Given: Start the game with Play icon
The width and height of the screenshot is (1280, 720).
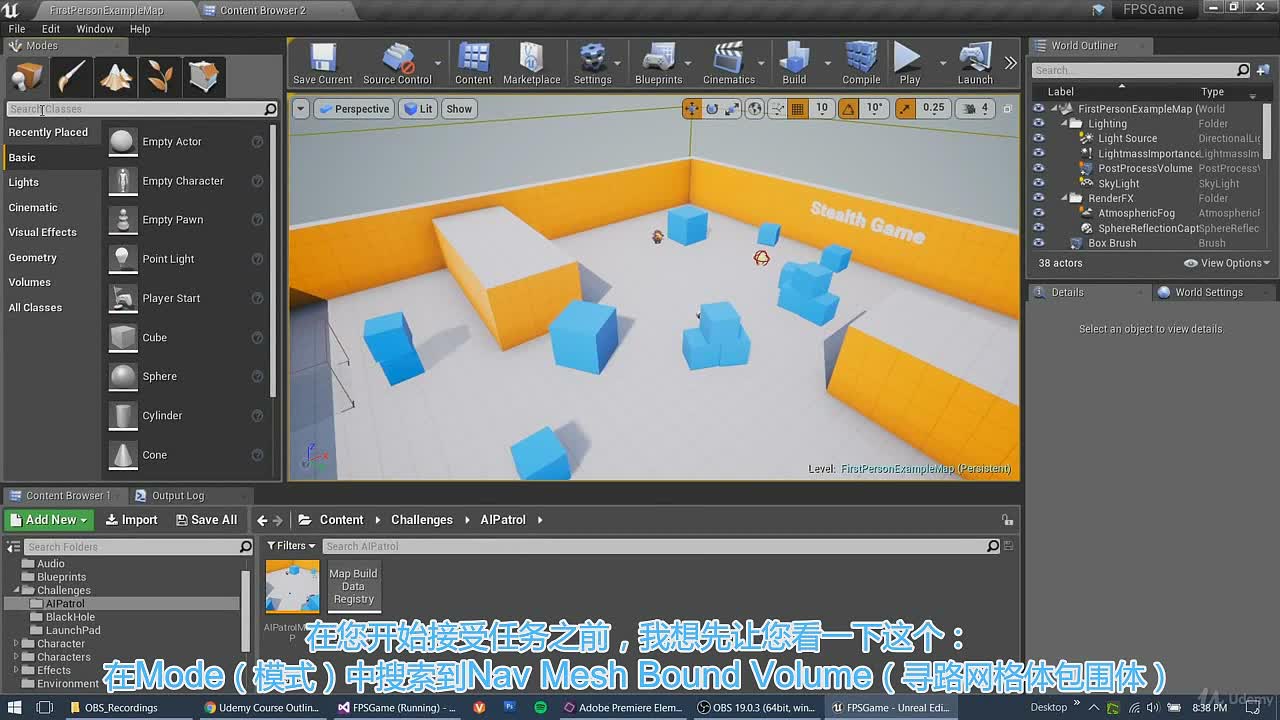Looking at the screenshot, I should tap(909, 64).
